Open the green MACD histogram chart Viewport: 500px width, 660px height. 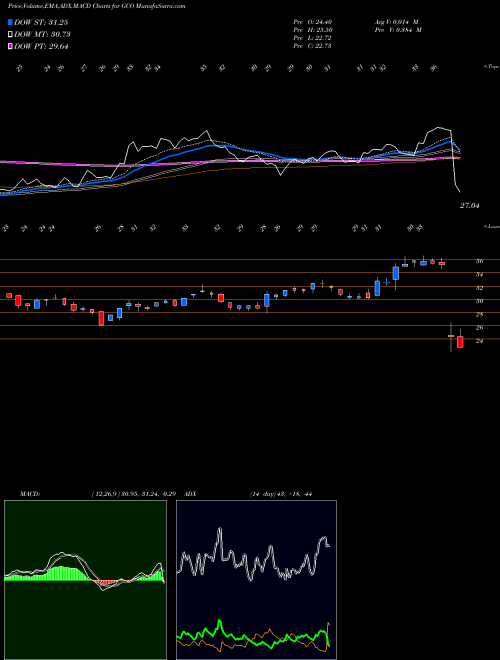point(85,580)
